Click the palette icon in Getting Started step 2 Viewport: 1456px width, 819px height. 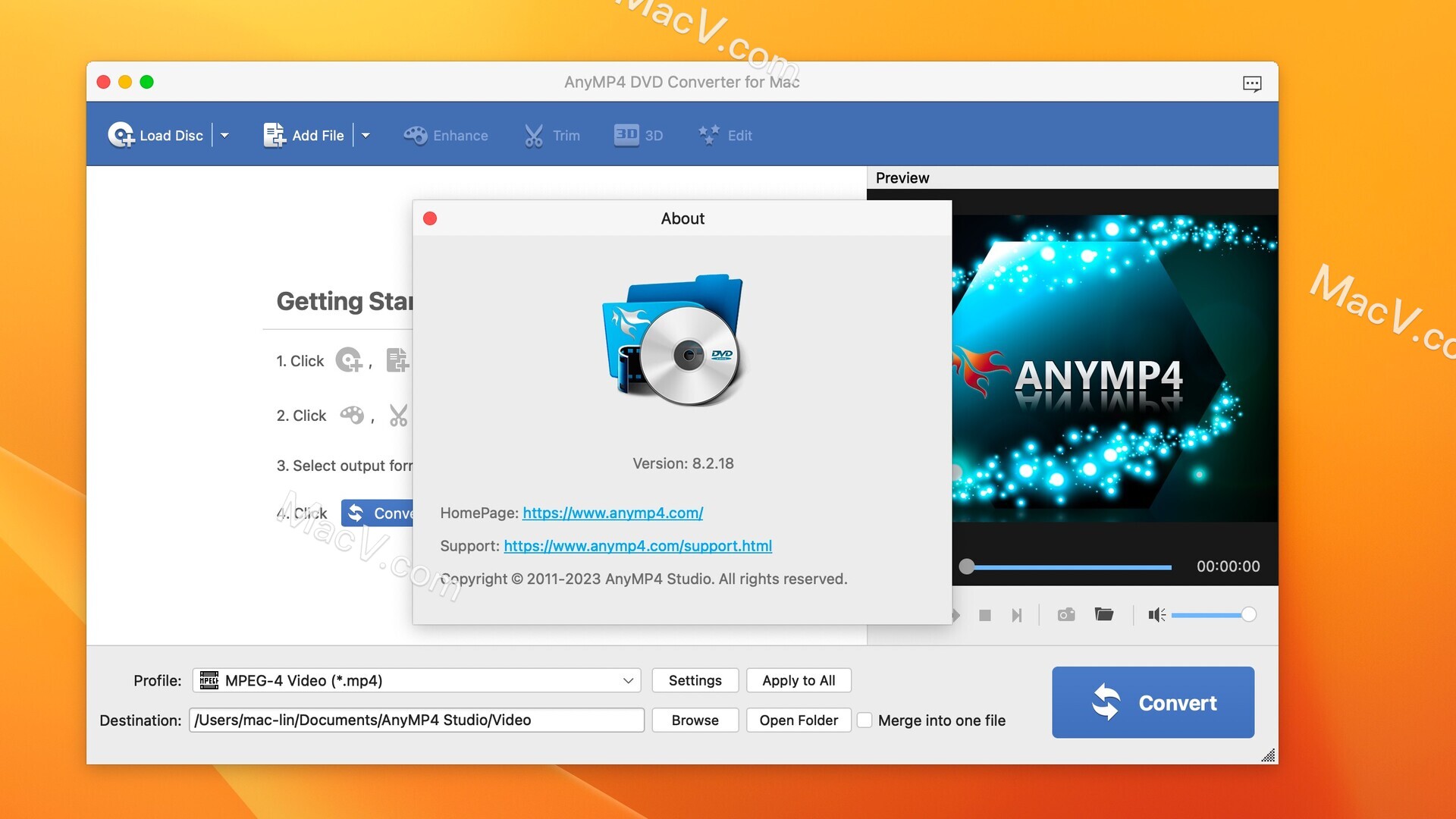pyautogui.click(x=352, y=415)
